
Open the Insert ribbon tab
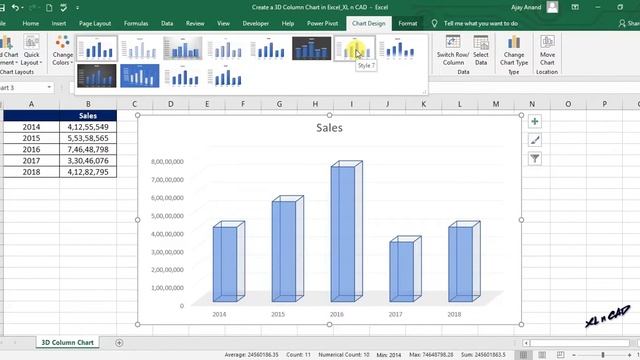(x=59, y=23)
